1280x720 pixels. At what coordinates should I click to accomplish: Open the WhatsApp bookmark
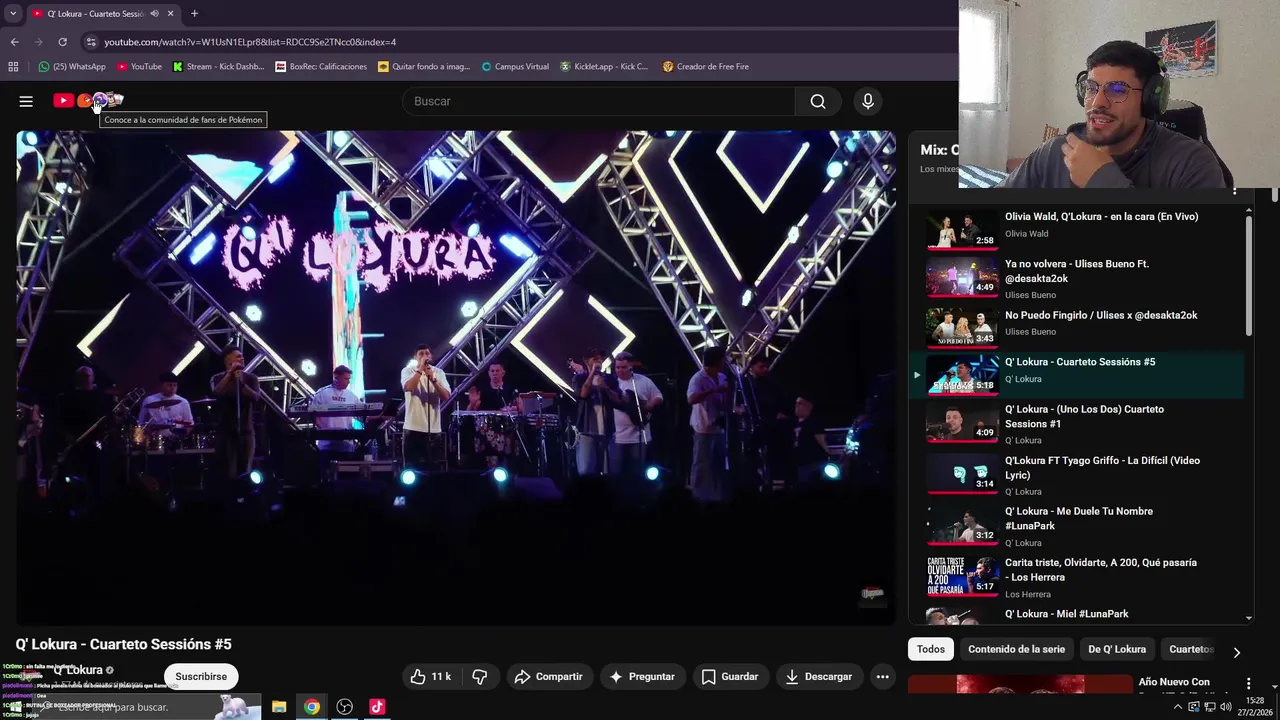point(71,66)
